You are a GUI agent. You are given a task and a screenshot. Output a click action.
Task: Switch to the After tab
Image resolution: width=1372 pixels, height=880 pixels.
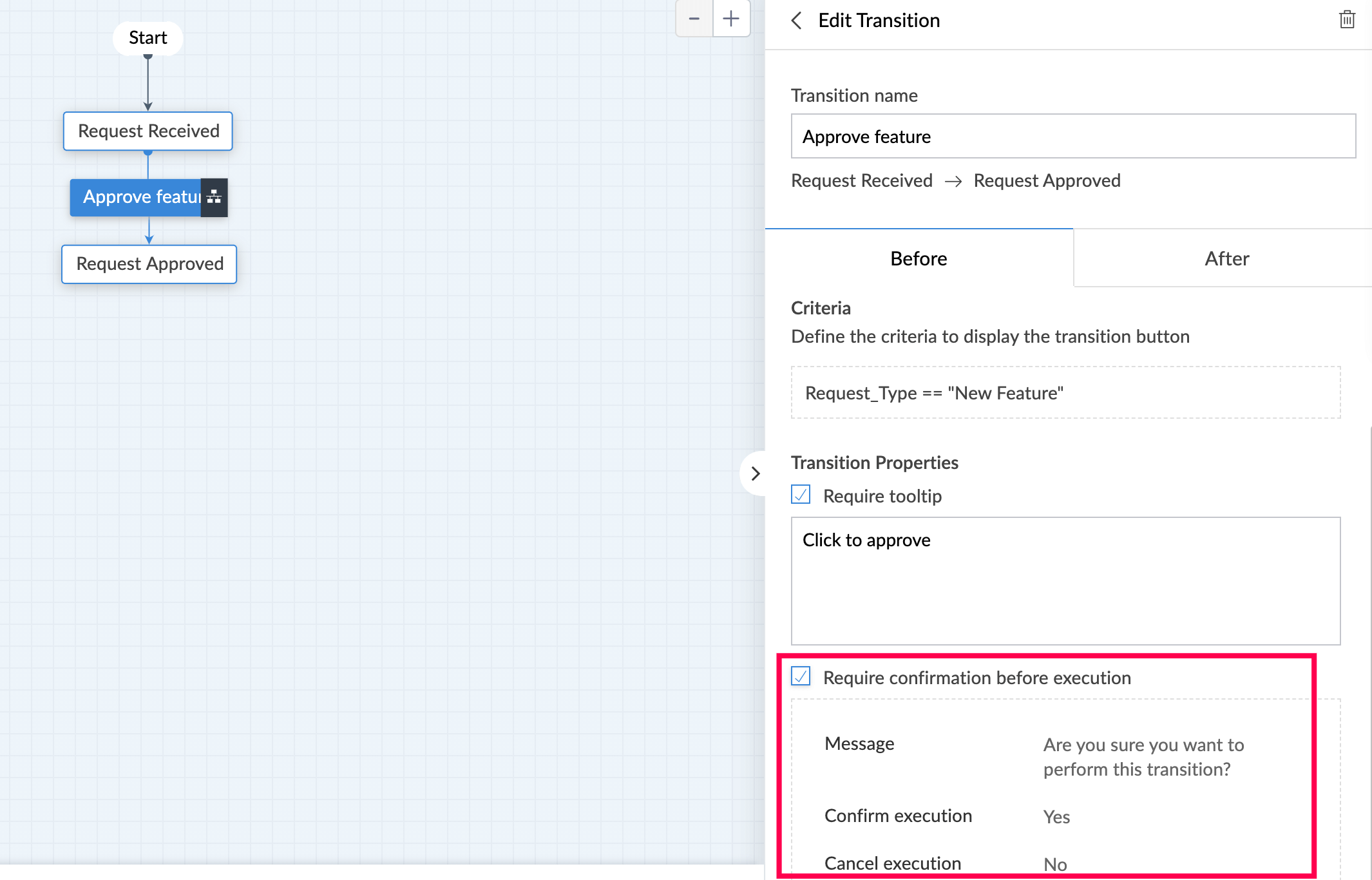point(1226,258)
